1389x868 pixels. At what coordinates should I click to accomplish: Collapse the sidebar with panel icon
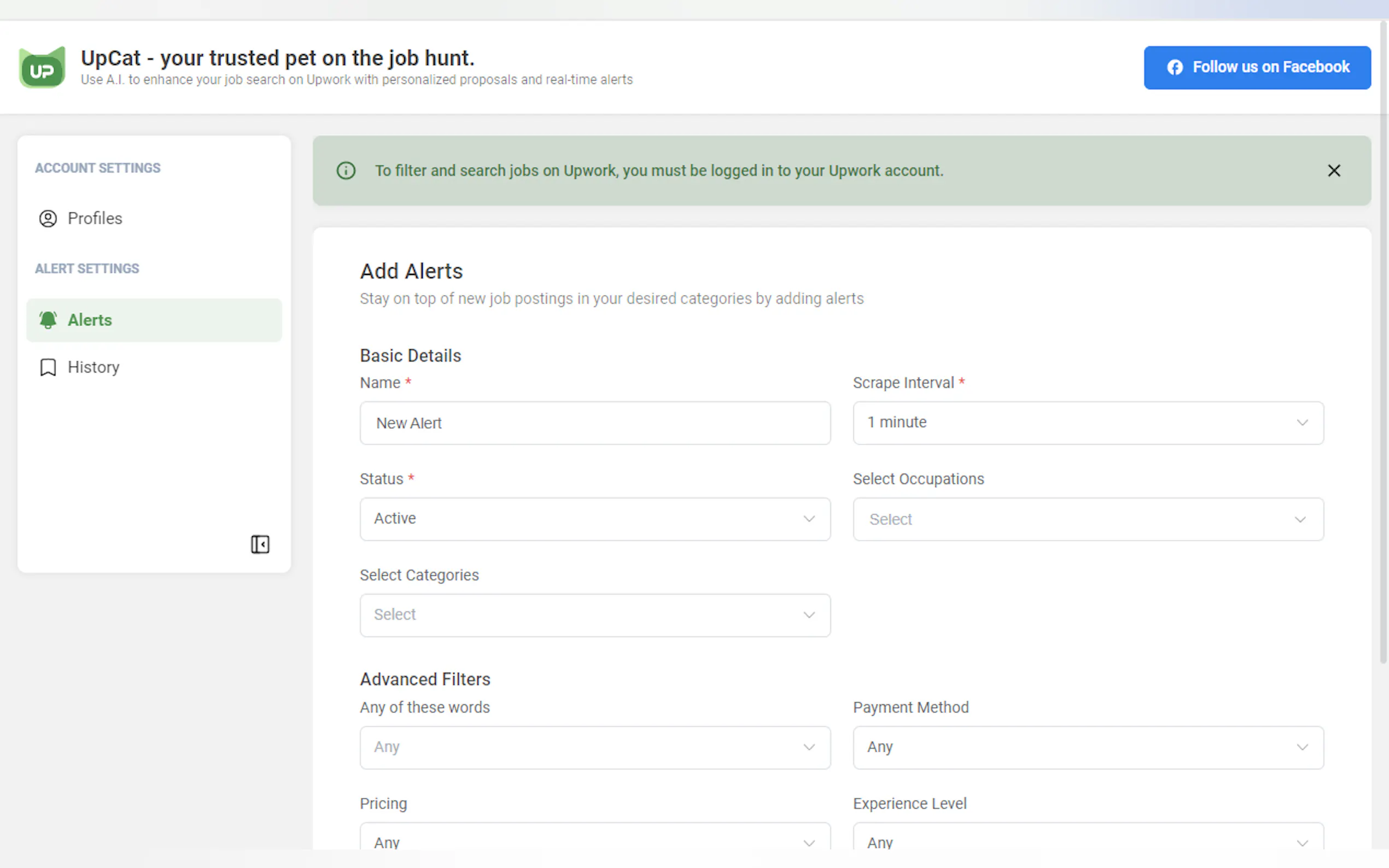tap(260, 544)
